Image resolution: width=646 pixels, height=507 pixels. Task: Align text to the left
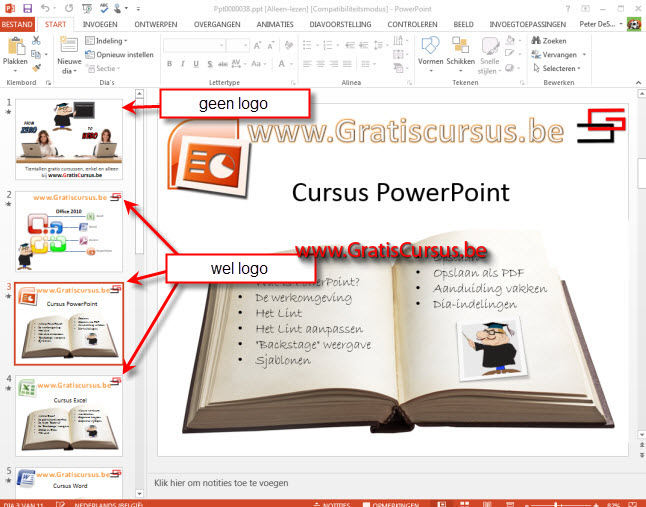click(x=307, y=64)
